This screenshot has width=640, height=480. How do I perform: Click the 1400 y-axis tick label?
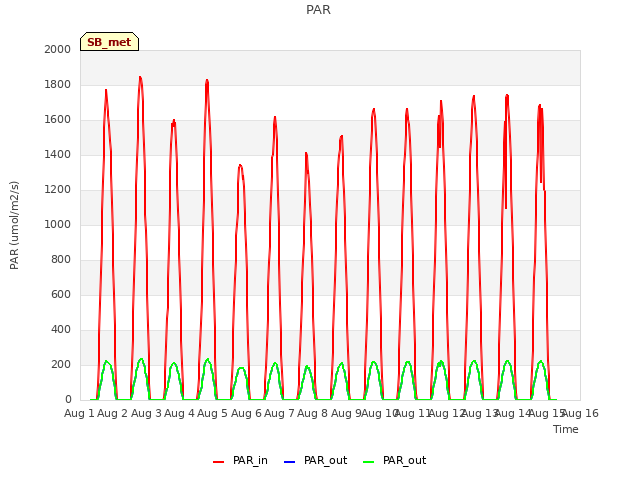(58, 154)
